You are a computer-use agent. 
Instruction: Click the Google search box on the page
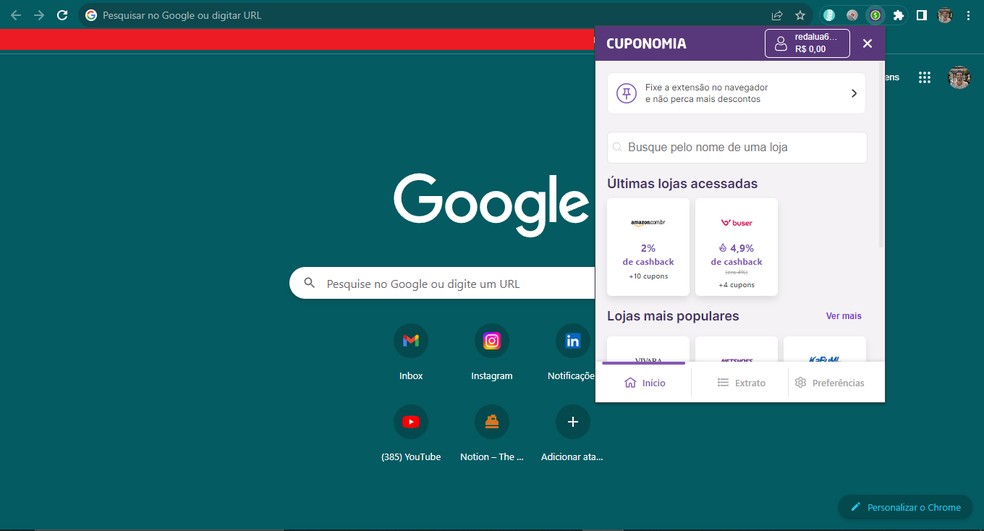coord(442,283)
